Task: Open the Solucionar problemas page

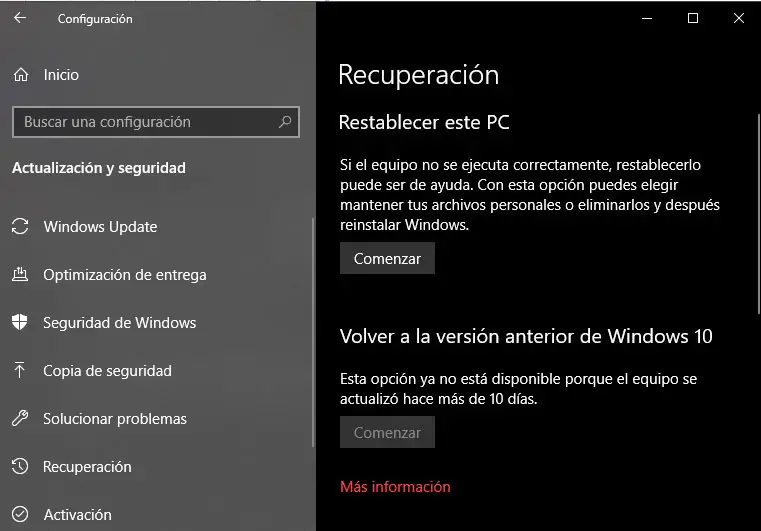Action: (115, 419)
